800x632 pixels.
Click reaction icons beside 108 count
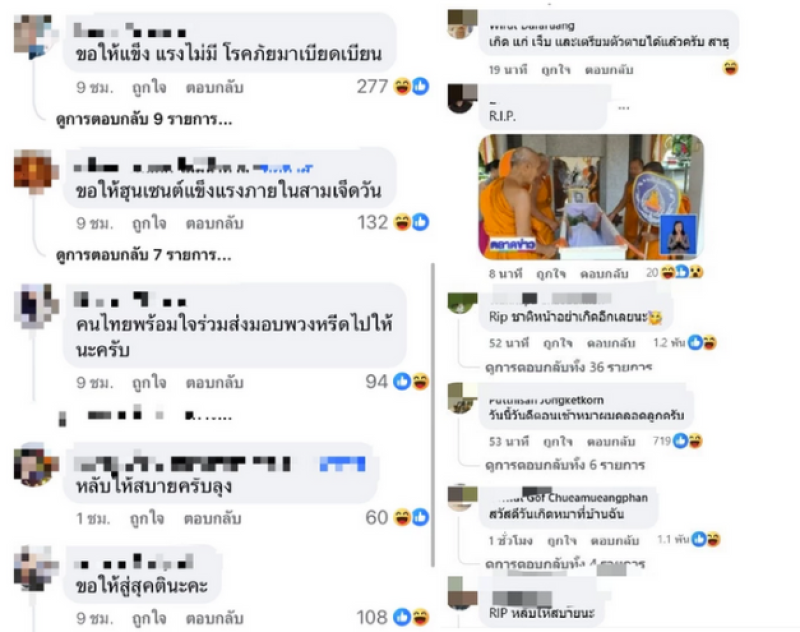click(411, 617)
